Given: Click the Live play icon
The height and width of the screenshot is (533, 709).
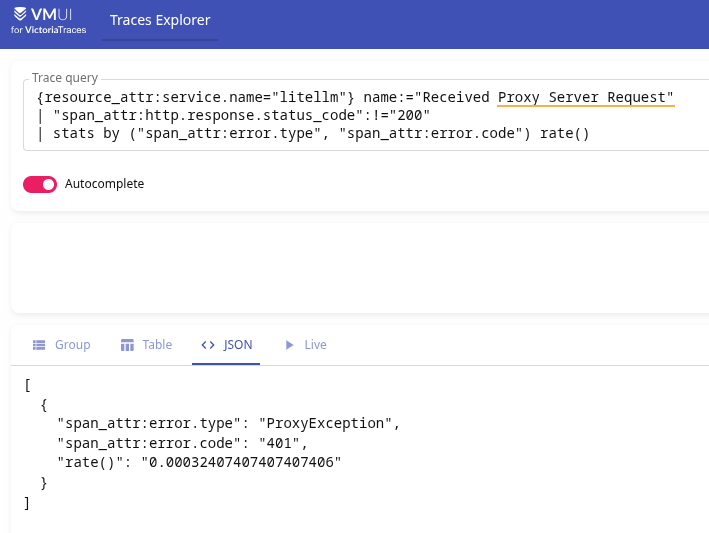Looking at the screenshot, I should (x=289, y=345).
